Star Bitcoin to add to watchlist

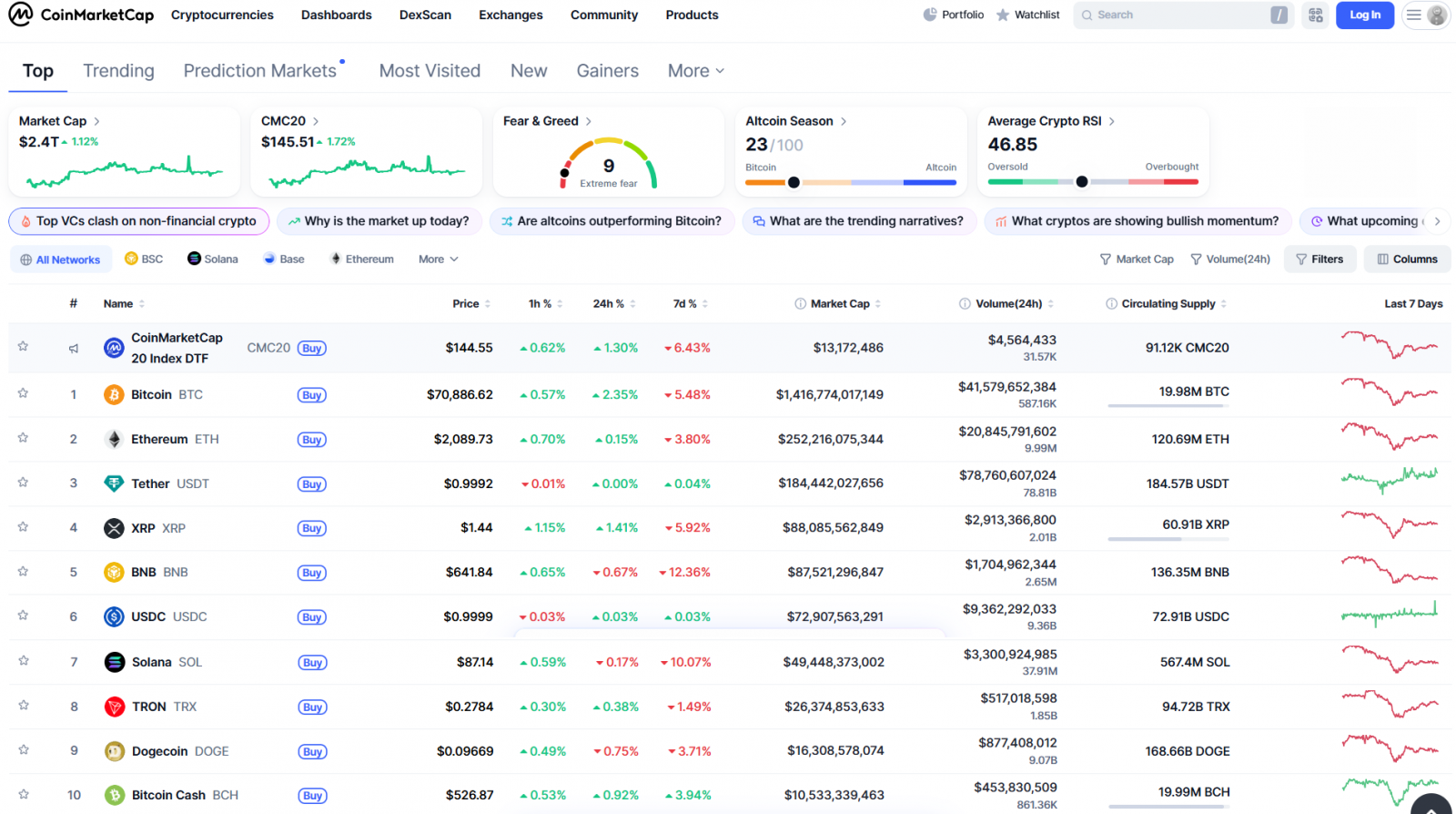24,393
